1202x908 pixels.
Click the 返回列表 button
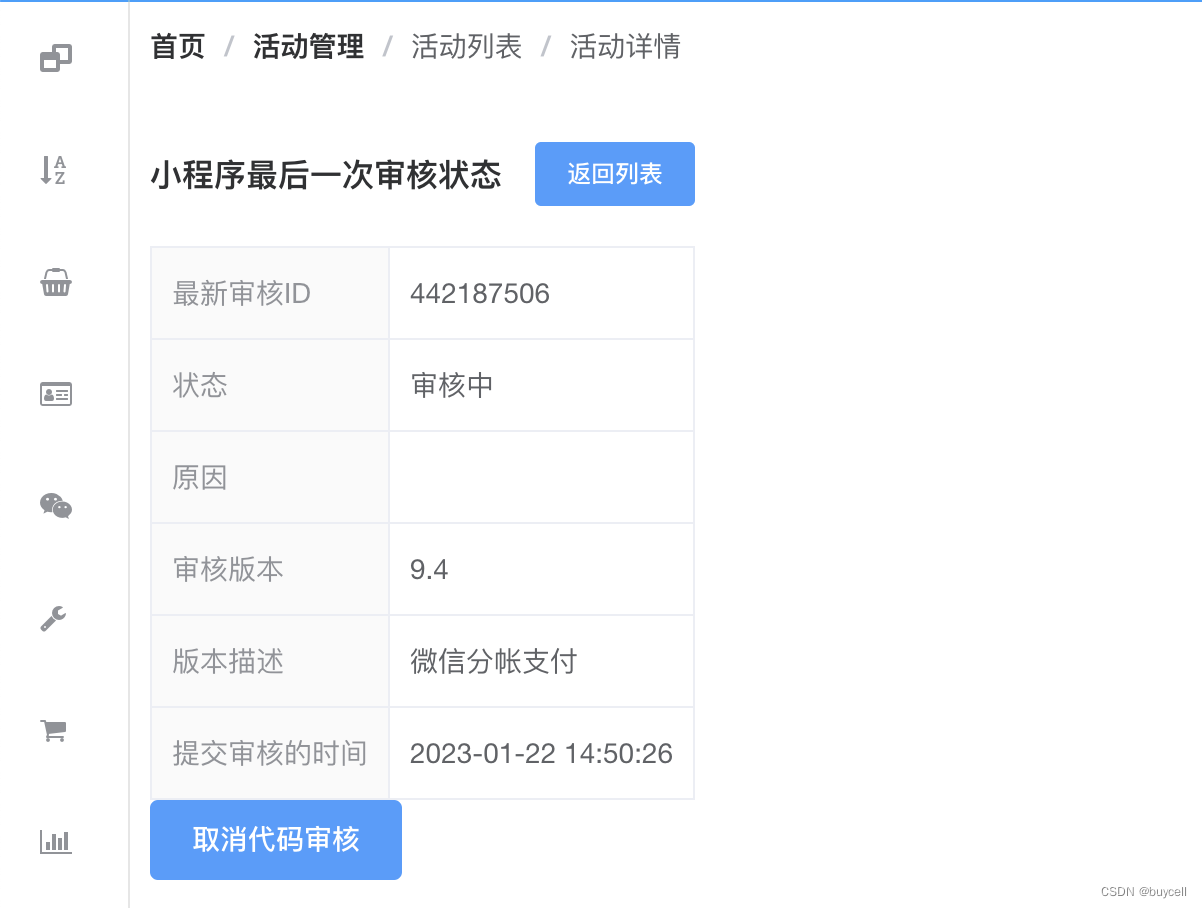pyautogui.click(x=615, y=174)
